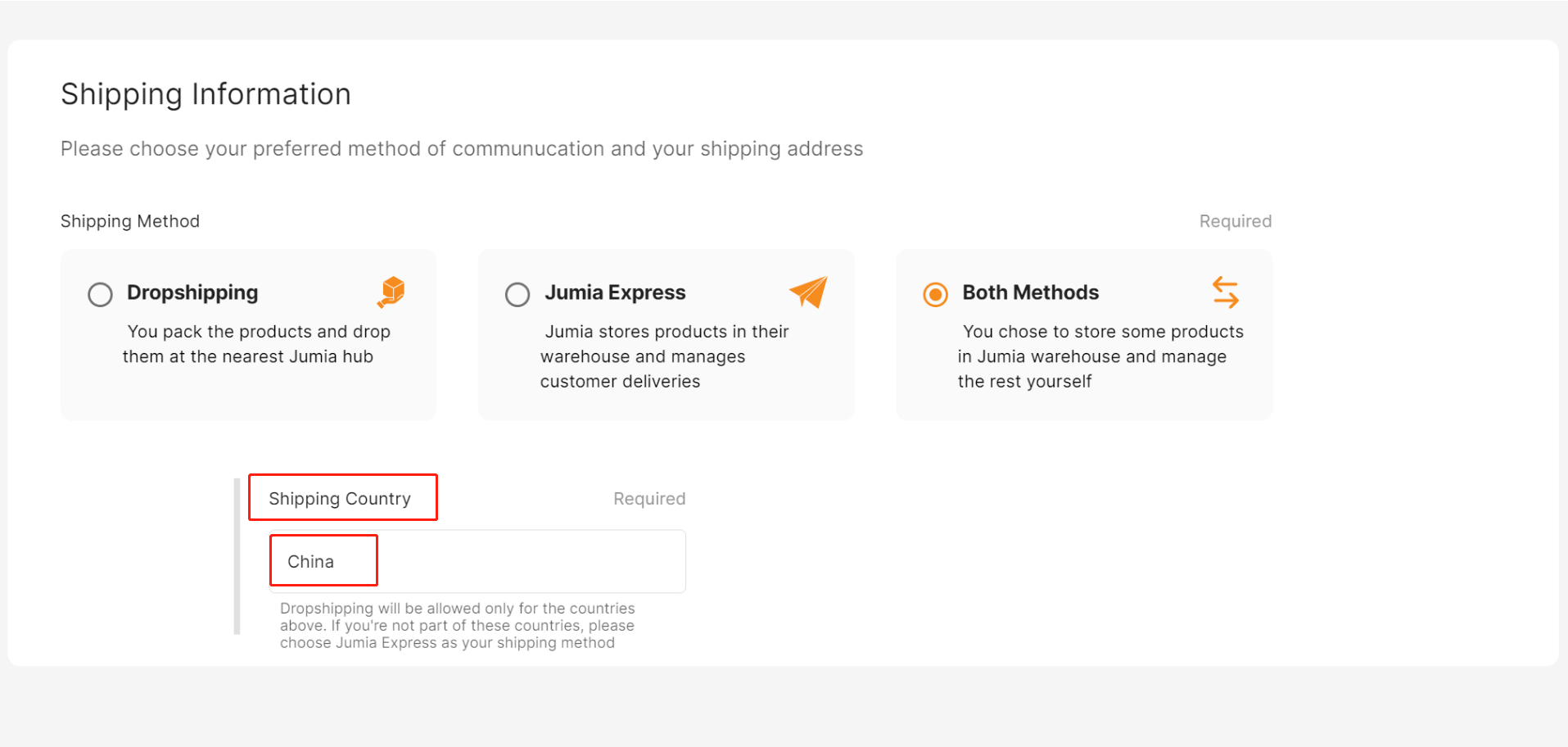This screenshot has width=1568, height=747.
Task: Select the Both Methods radio button
Action: (935, 294)
